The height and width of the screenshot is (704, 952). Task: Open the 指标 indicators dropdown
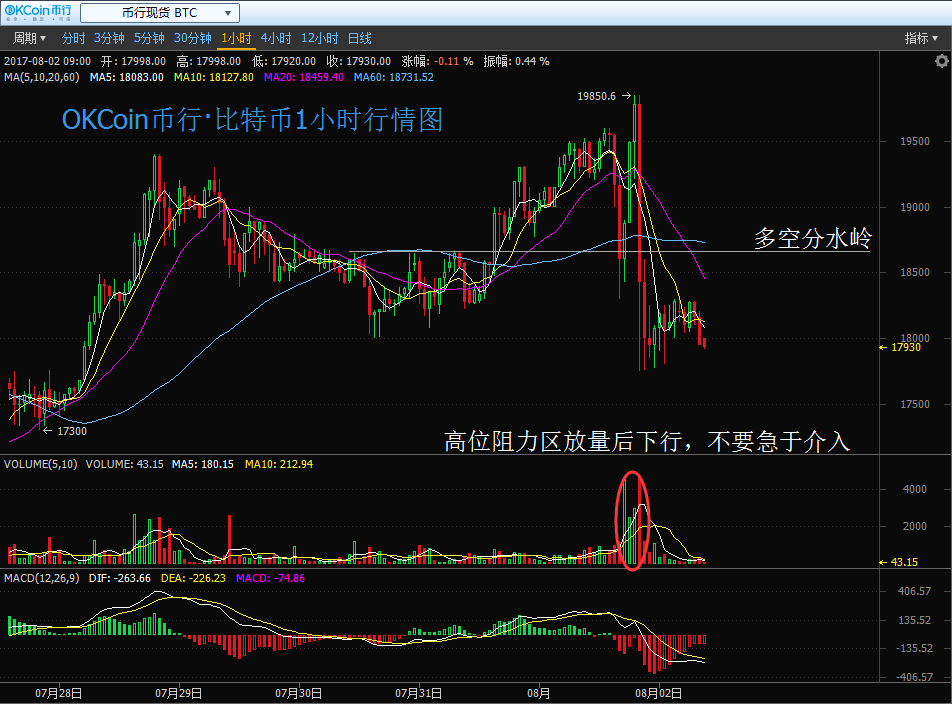point(921,38)
